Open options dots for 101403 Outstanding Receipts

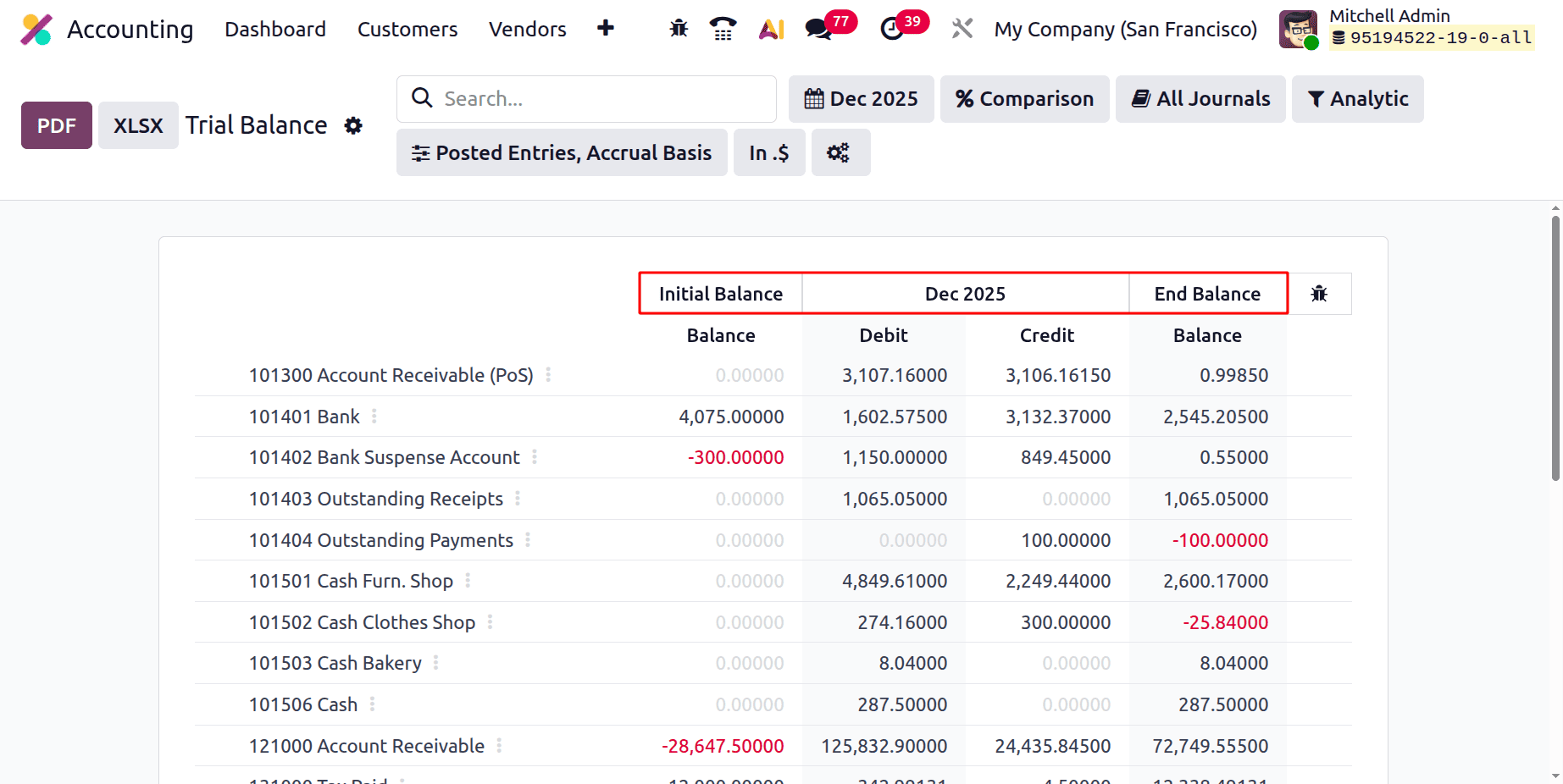pos(517,499)
